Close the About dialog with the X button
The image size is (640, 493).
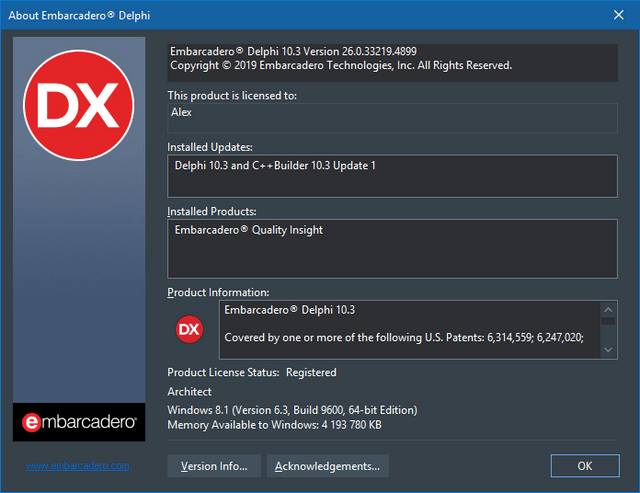coord(617,14)
